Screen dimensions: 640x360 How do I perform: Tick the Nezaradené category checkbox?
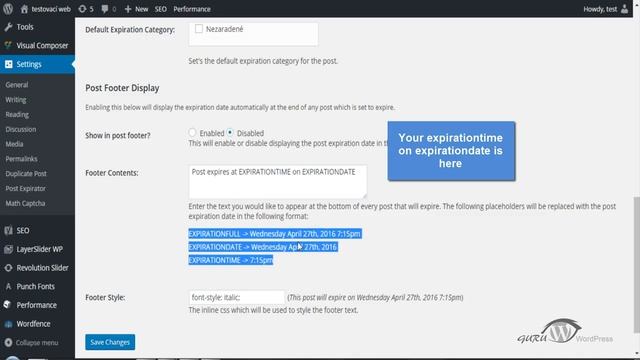point(199,29)
